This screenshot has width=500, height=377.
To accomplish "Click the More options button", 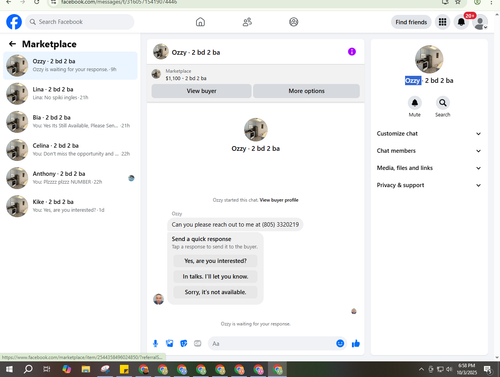I will (x=306, y=91).
